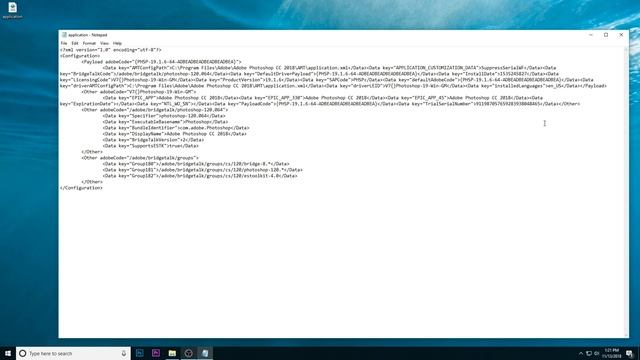The width and height of the screenshot is (640, 360).
Task: Open the Windows Start menu
Action: pyautogui.click(x=8, y=353)
